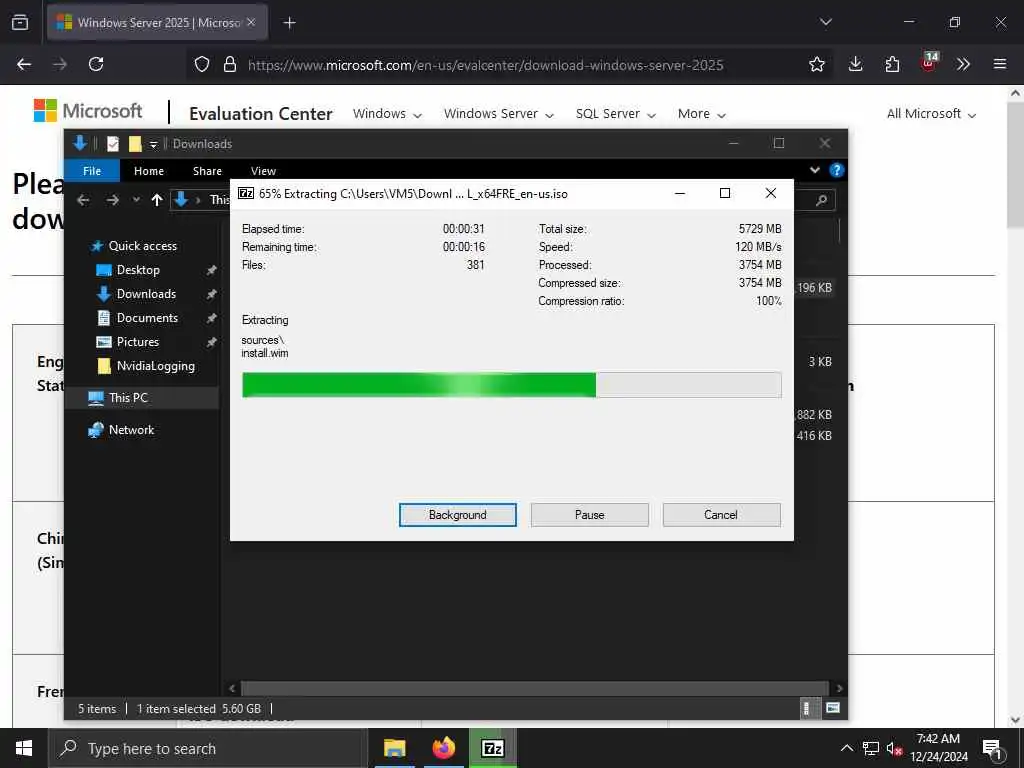
Task: Open Firefox downloads panel
Action: pos(856,64)
